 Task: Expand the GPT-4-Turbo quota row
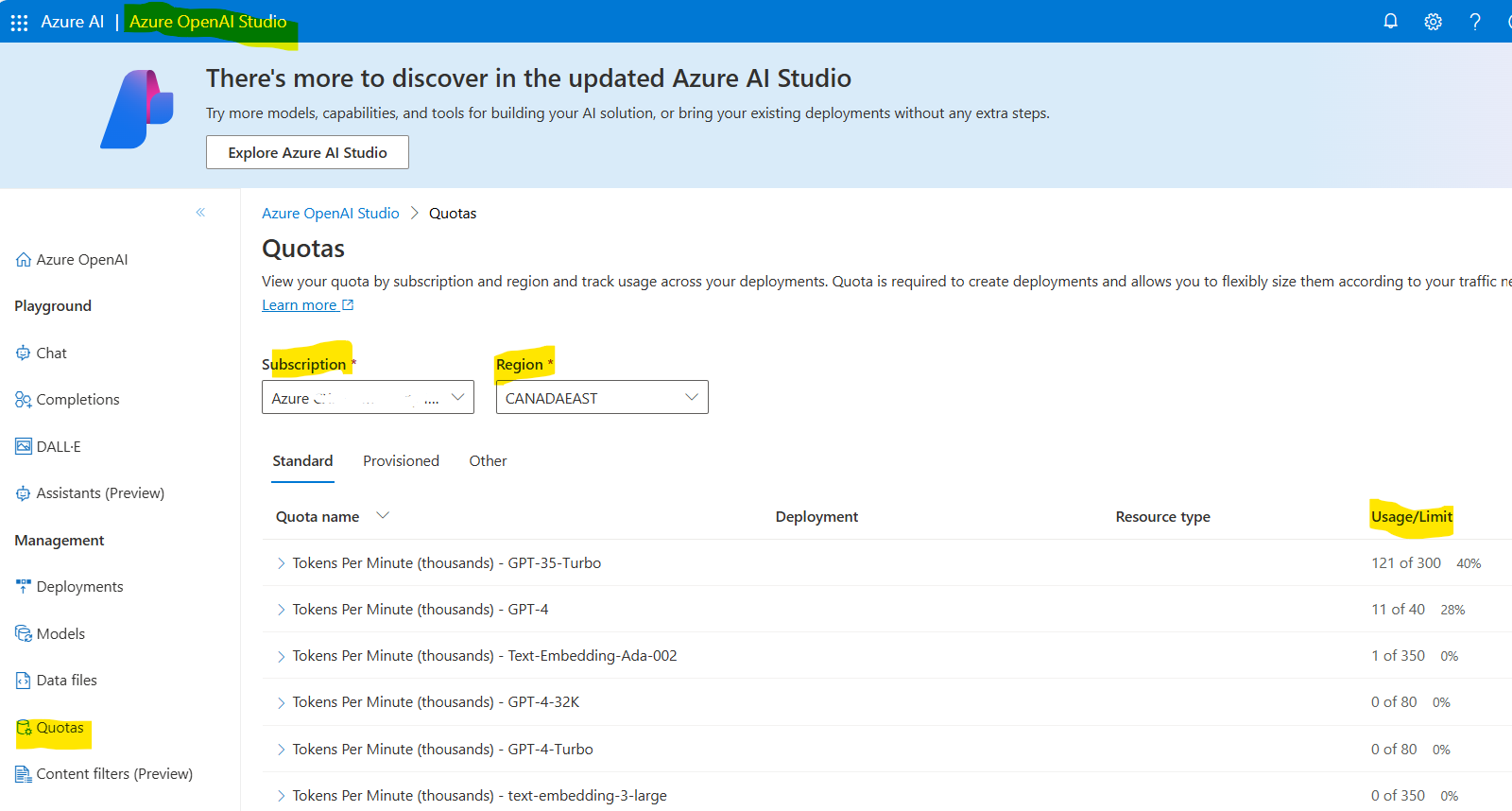point(281,750)
